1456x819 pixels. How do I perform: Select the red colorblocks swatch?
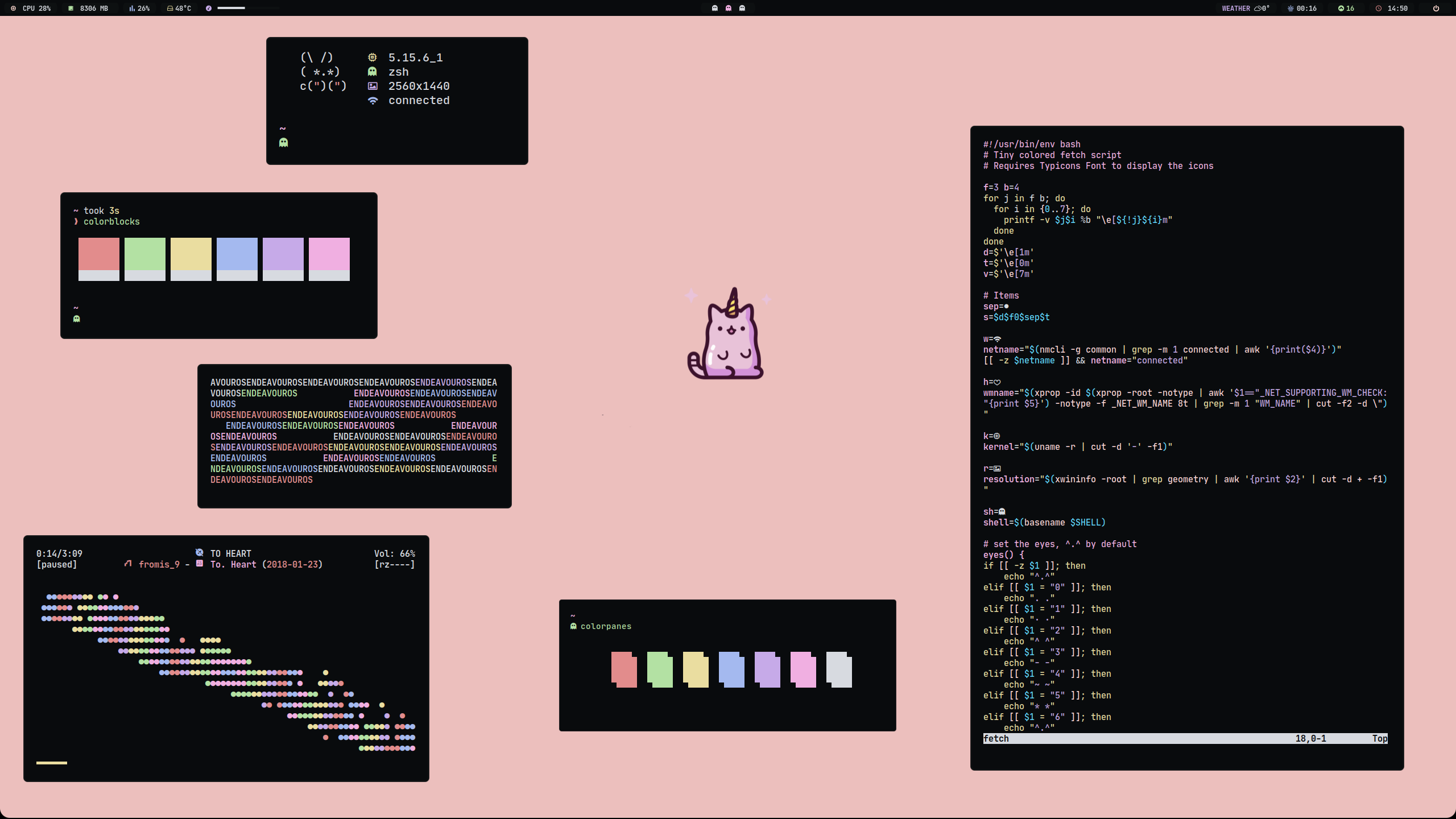point(99,259)
